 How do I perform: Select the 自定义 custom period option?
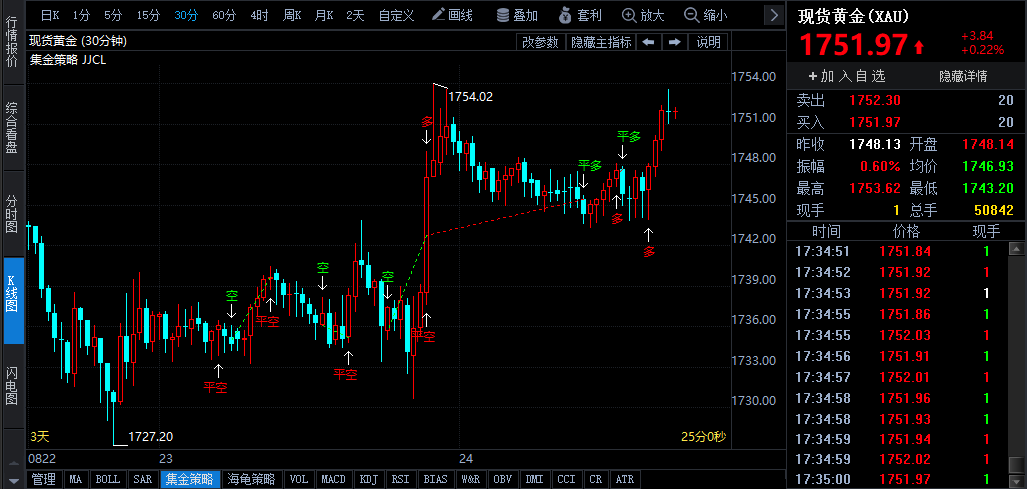pos(396,15)
